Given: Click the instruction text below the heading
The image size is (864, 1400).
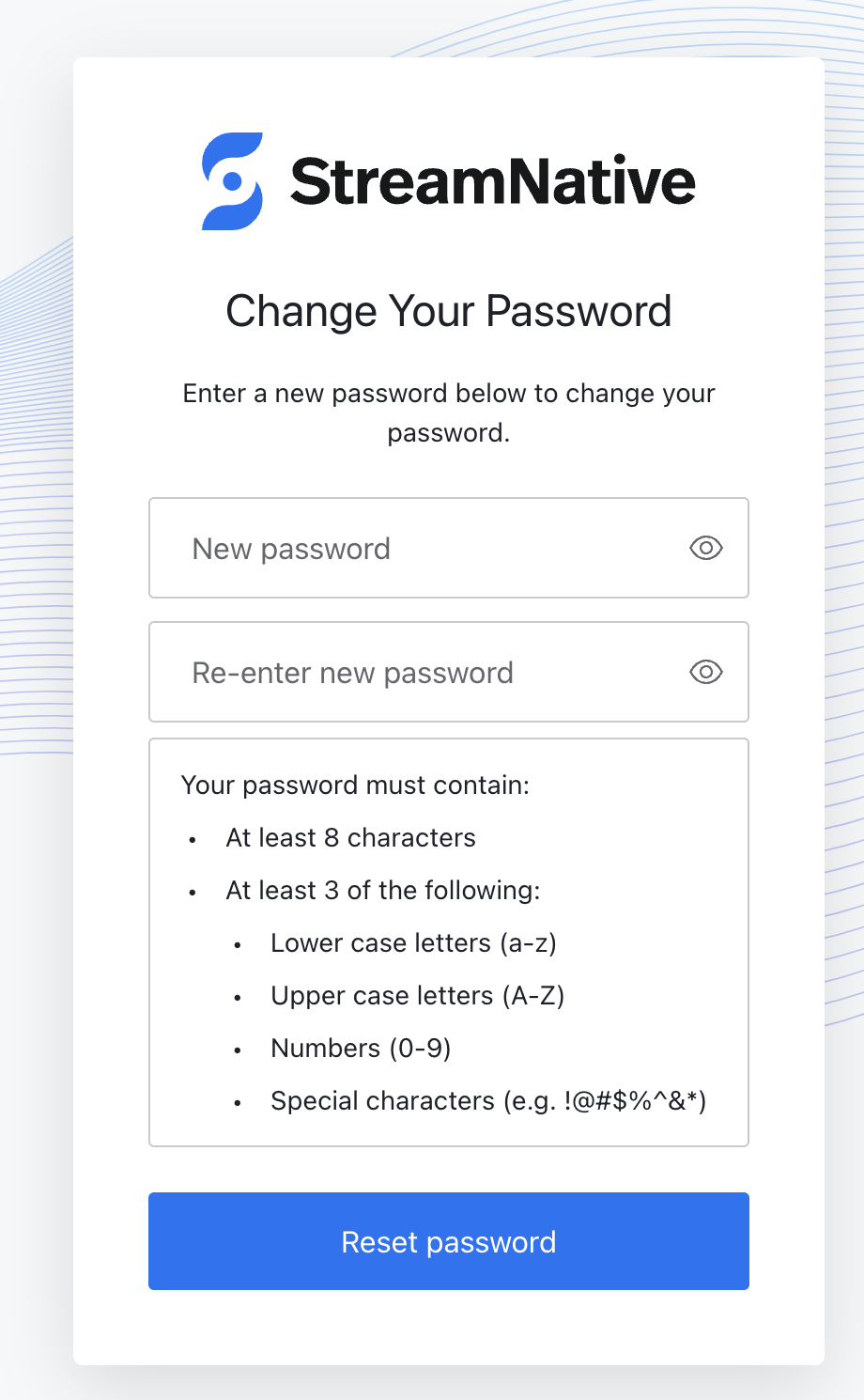Looking at the screenshot, I should (x=449, y=412).
